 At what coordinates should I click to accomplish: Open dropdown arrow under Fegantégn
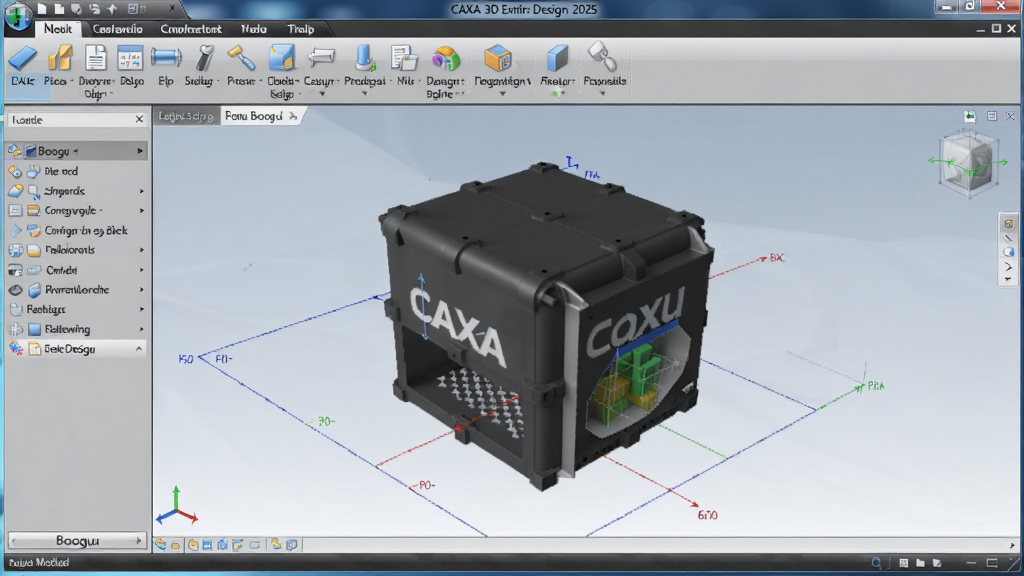(x=502, y=94)
